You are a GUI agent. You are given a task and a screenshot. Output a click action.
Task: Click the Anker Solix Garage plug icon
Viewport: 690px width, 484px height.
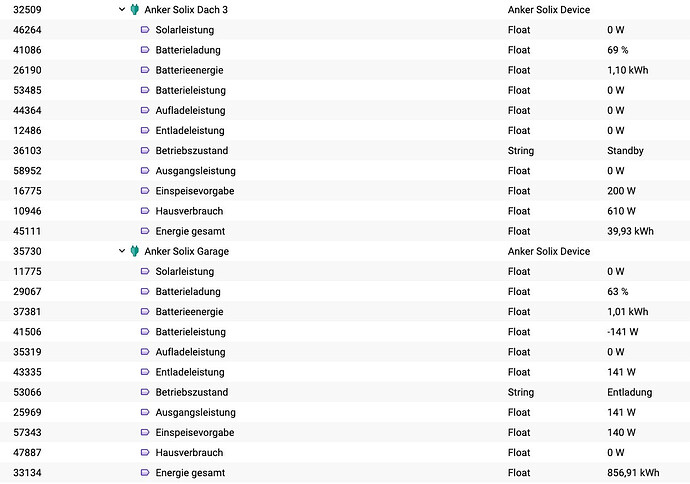click(x=135, y=251)
